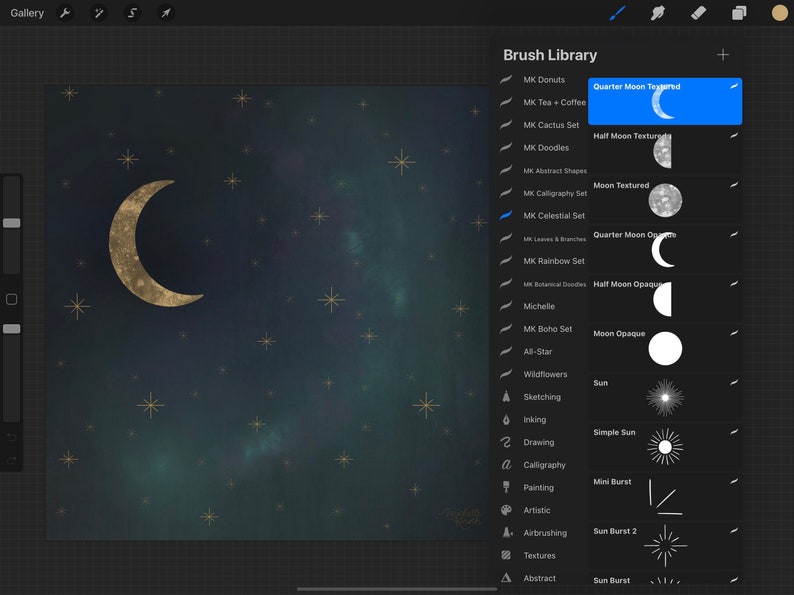Select the Quarter Moon Textured brush
This screenshot has width=794, height=595.
click(x=665, y=101)
